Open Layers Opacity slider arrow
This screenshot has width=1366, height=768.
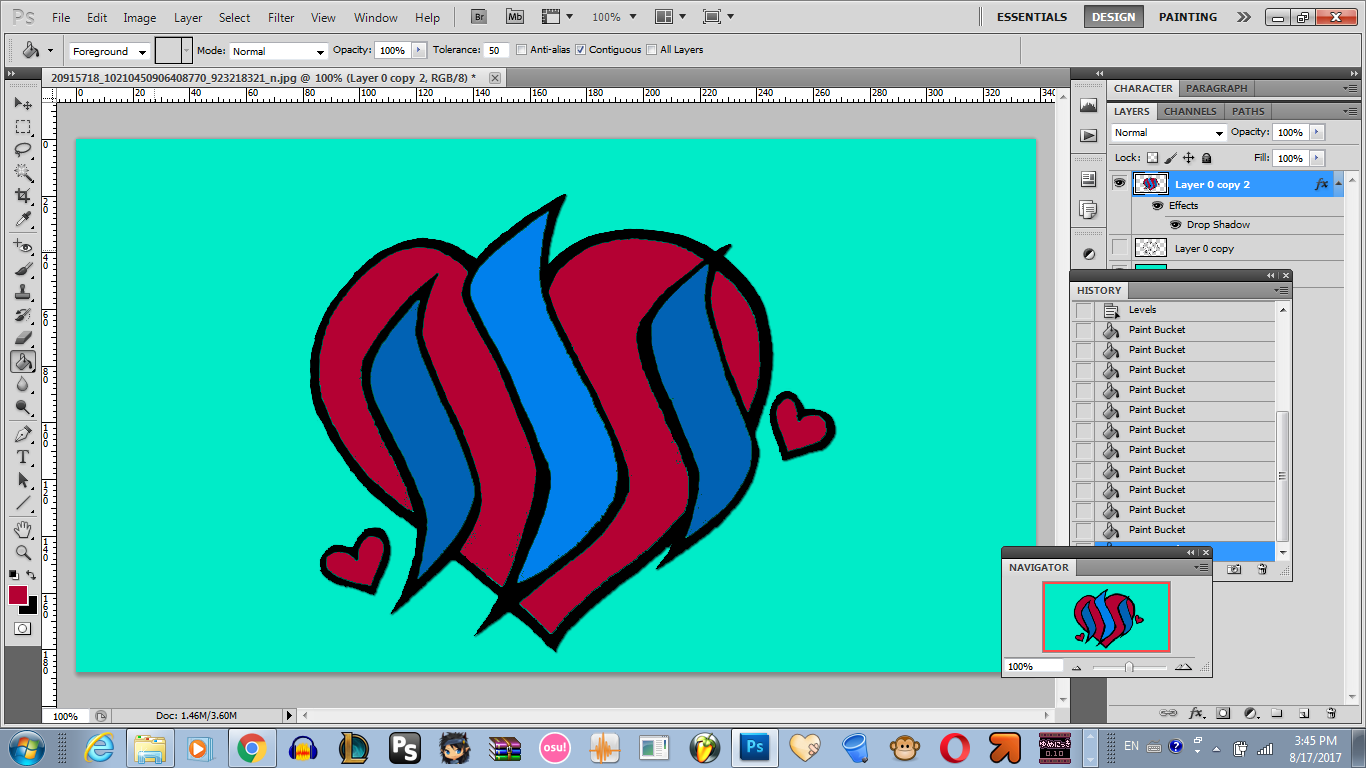(1316, 132)
